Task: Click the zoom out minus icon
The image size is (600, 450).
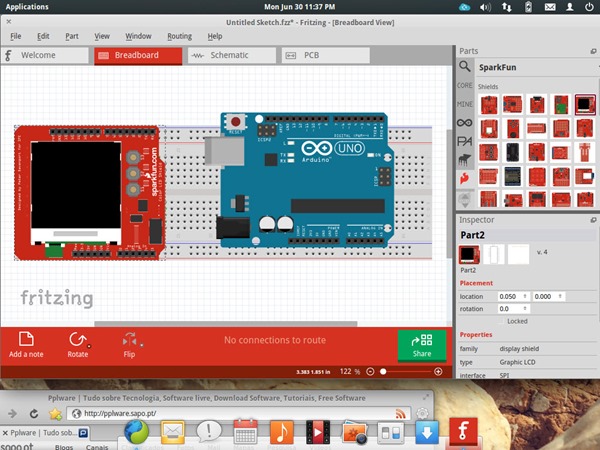Action: point(370,372)
